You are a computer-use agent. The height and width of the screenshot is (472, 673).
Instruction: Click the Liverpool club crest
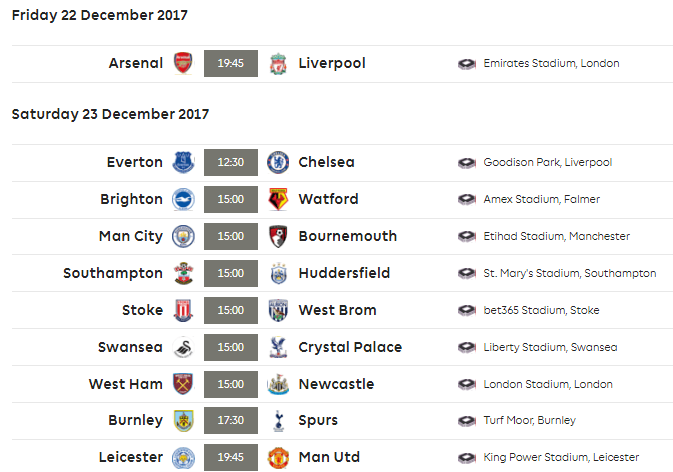278,64
